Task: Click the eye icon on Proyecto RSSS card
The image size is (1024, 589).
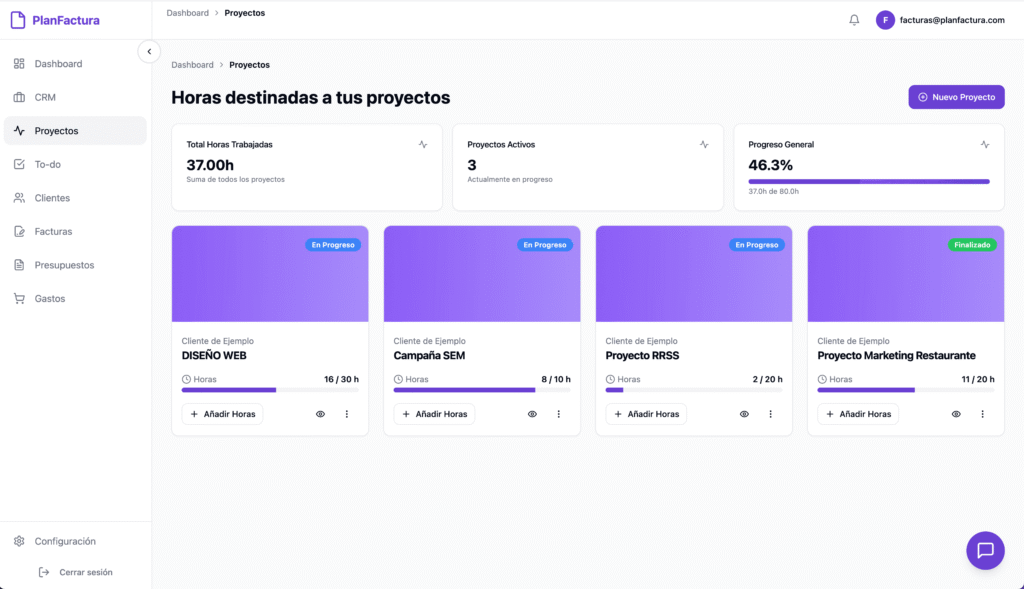Action: tap(744, 413)
